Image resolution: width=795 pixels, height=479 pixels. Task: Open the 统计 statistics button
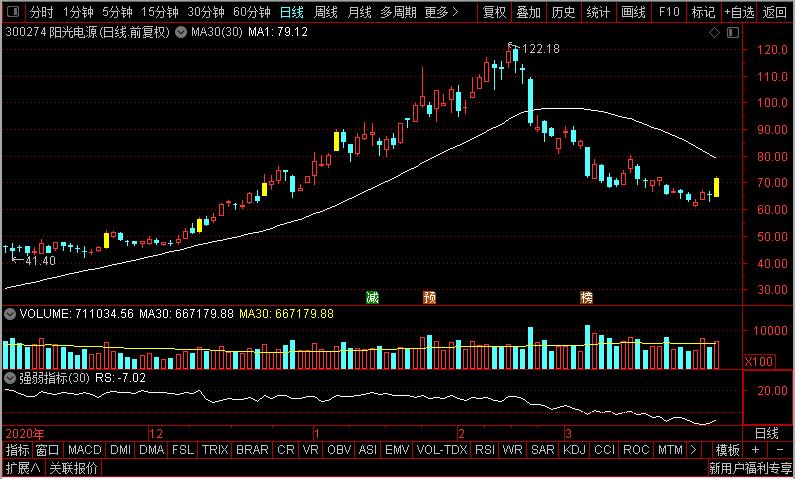(x=598, y=12)
